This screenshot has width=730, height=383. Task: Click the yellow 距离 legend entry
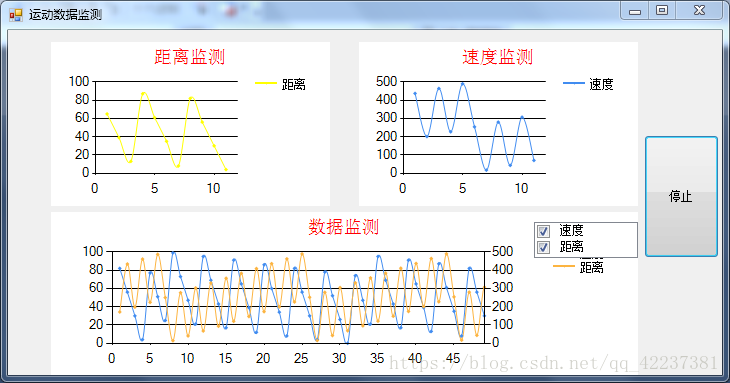(x=280, y=84)
